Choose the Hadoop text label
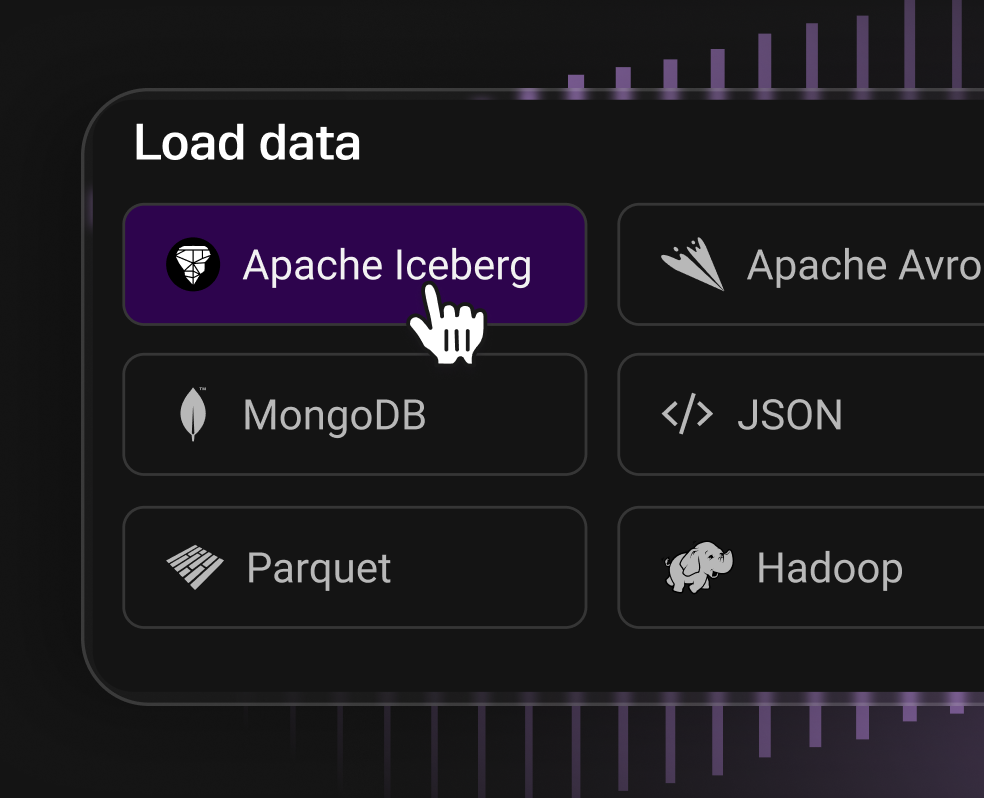This screenshot has width=984, height=798. 829,568
